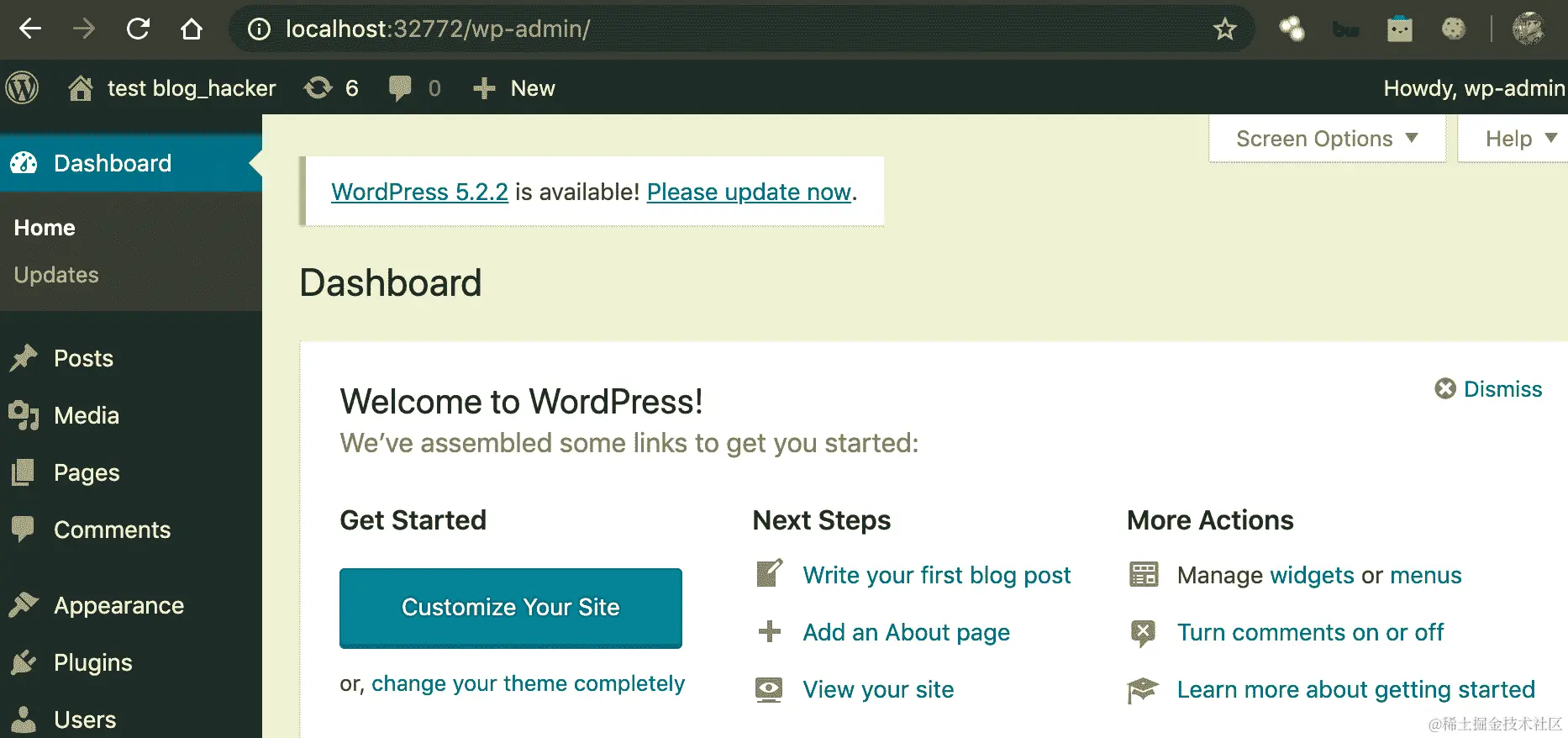Screen dimensions: 1568x738
Task: Click the browser back arrow
Action: [x=30, y=29]
